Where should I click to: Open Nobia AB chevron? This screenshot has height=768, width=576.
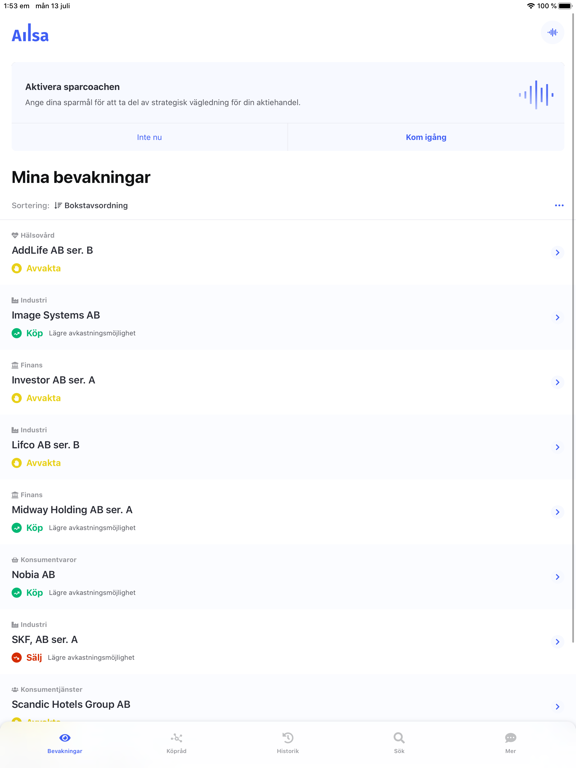pos(557,577)
